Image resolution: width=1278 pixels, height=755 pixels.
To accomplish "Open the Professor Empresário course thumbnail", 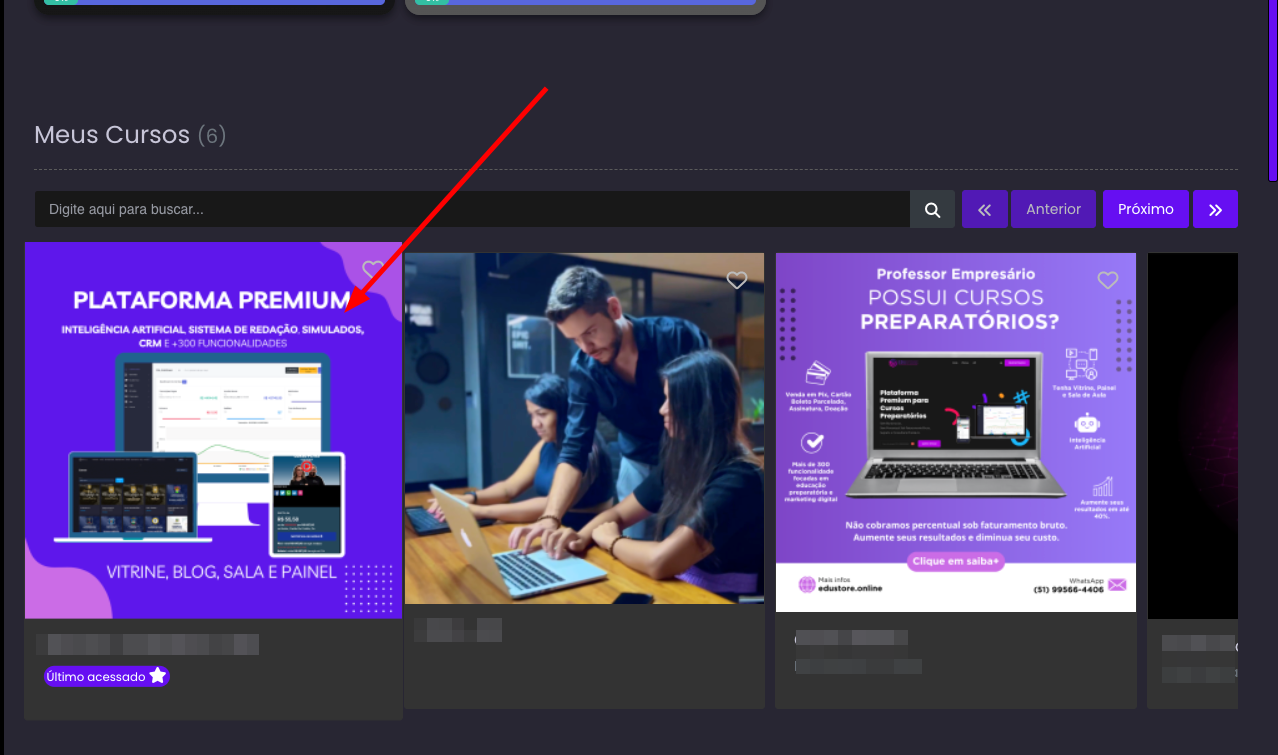I will 955,432.
